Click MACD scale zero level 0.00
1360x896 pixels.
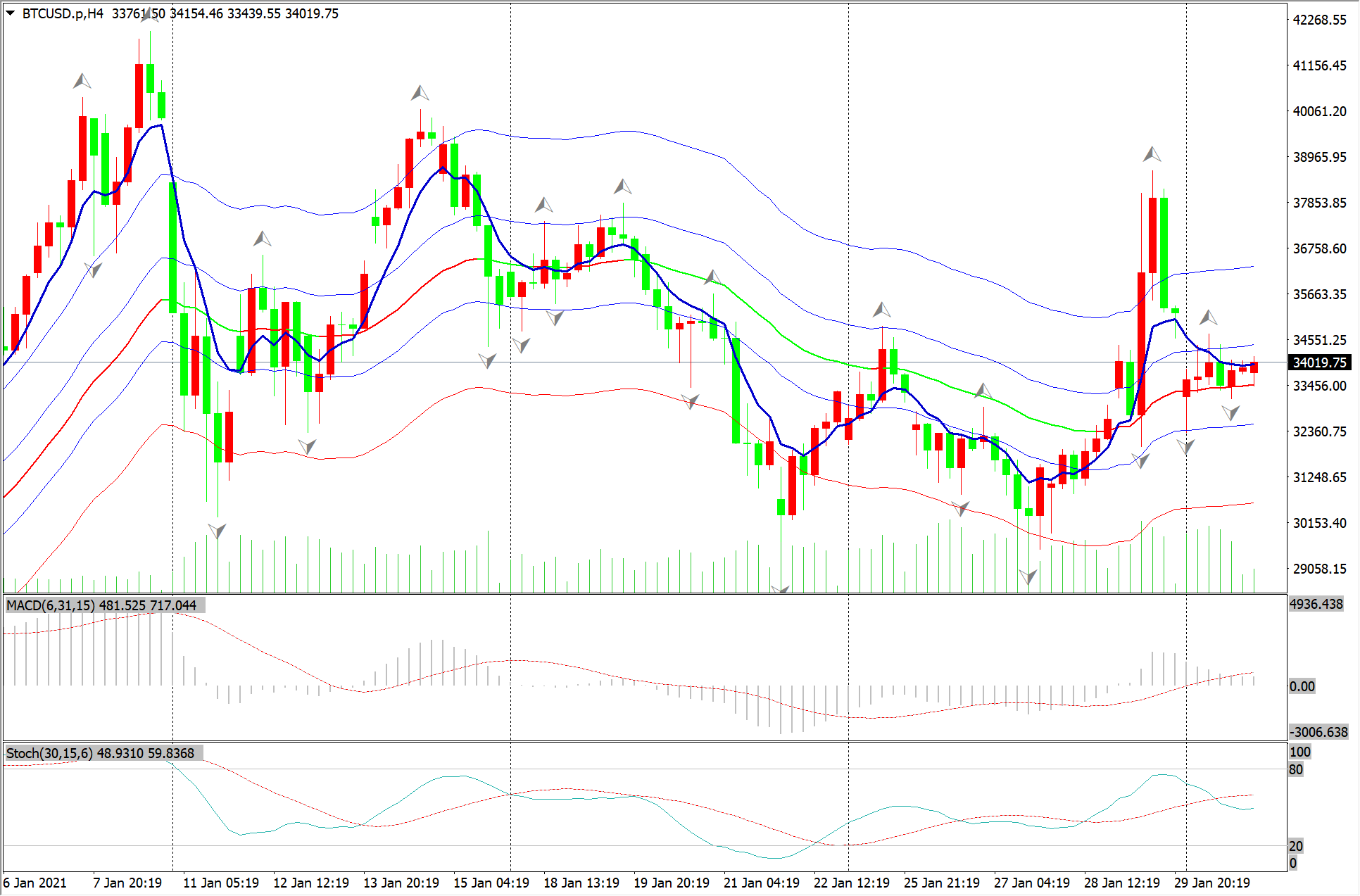[x=1302, y=686]
